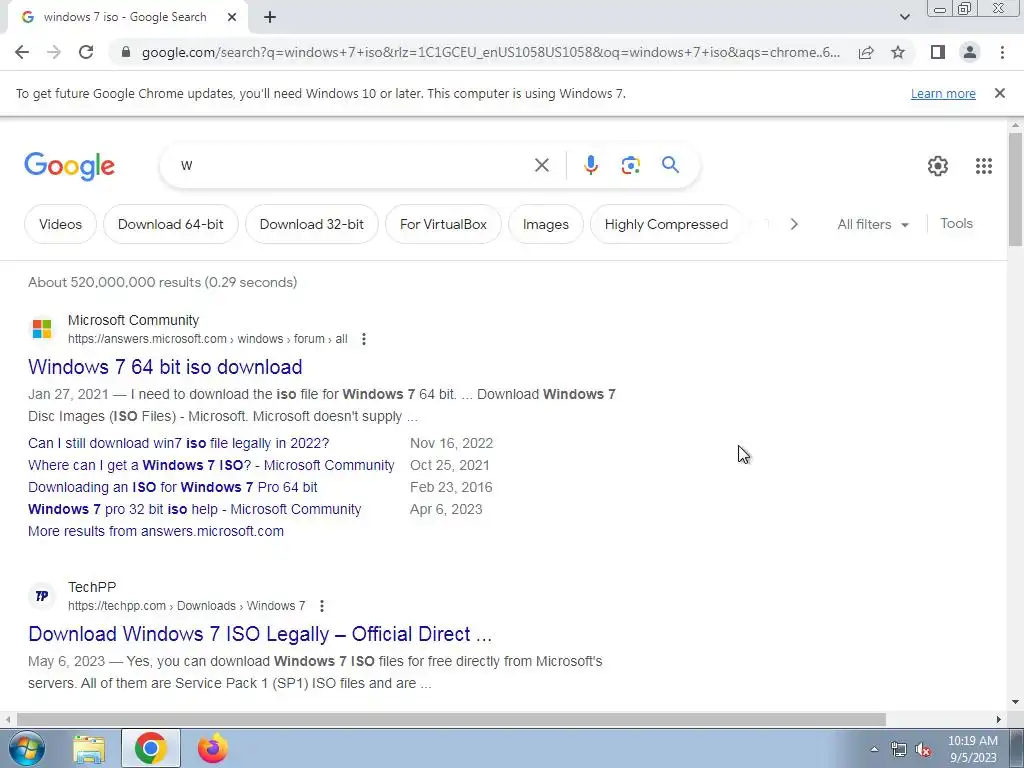The image size is (1024, 768).
Task: Bookmark this tab with star icon
Action: [898, 52]
